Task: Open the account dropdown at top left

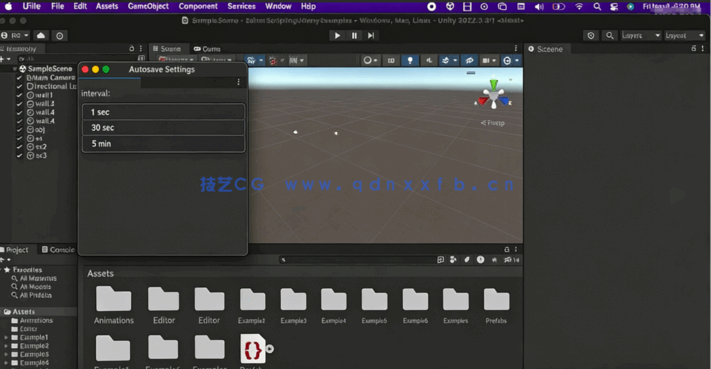Action: pyautogui.click(x=15, y=35)
